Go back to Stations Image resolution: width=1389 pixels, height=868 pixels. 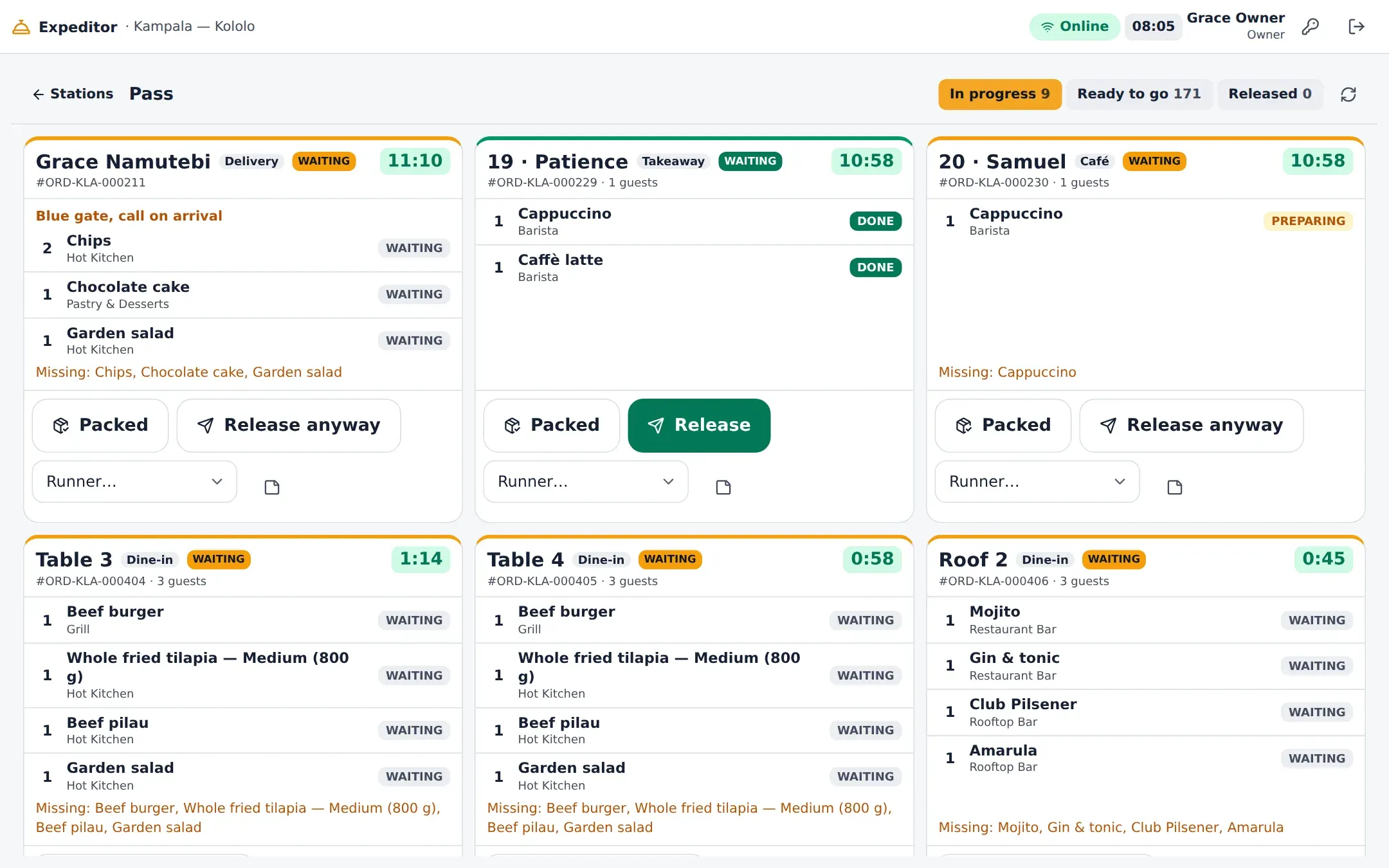pos(73,94)
